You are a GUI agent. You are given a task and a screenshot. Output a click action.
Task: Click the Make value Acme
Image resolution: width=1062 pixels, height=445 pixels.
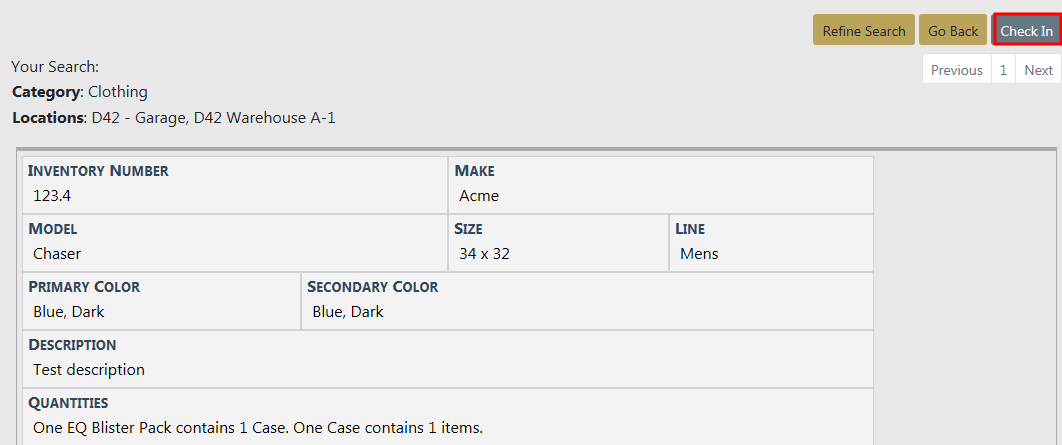479,195
